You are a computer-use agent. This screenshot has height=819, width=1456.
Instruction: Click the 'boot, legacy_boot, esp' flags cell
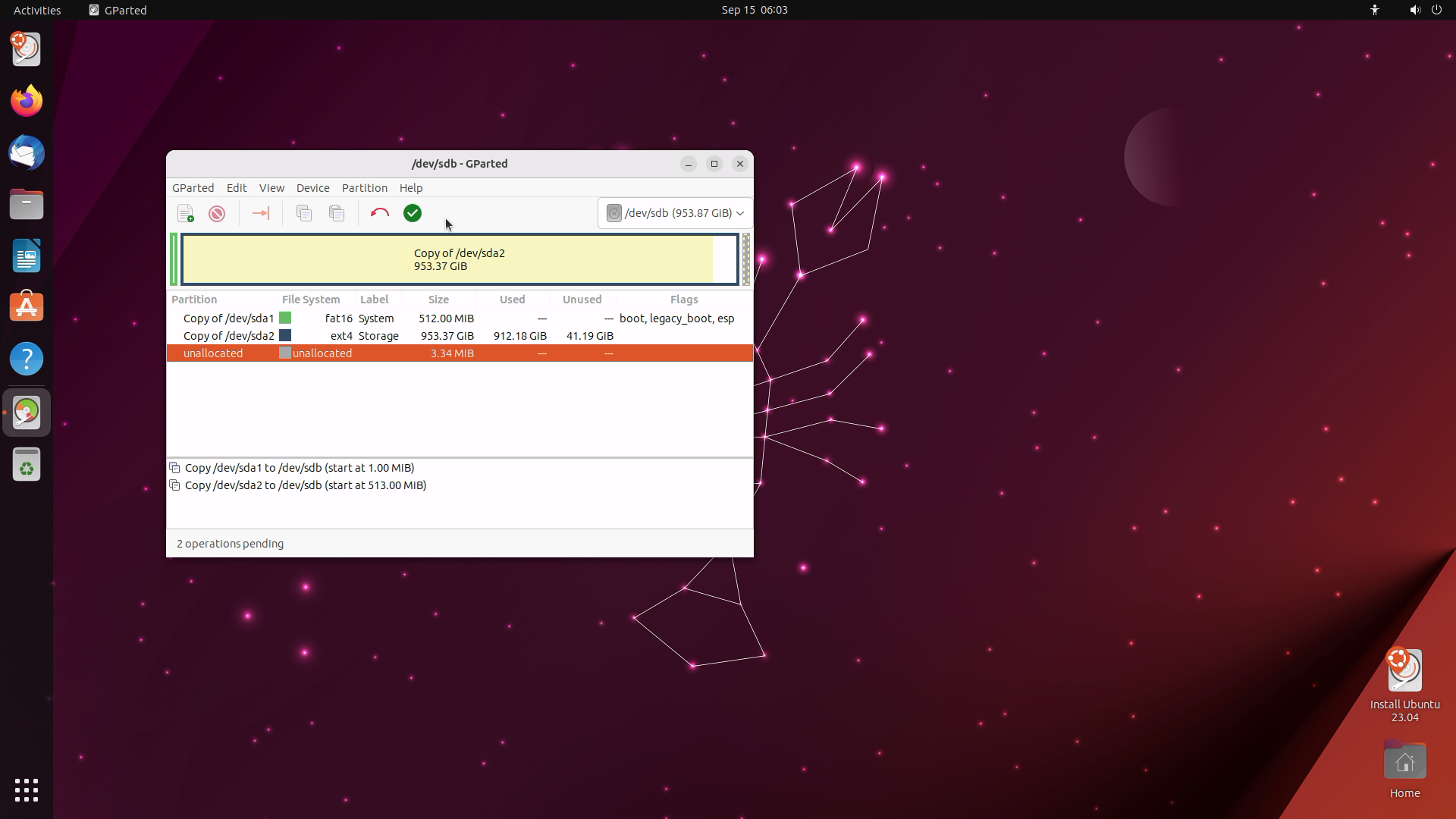pyautogui.click(x=677, y=318)
